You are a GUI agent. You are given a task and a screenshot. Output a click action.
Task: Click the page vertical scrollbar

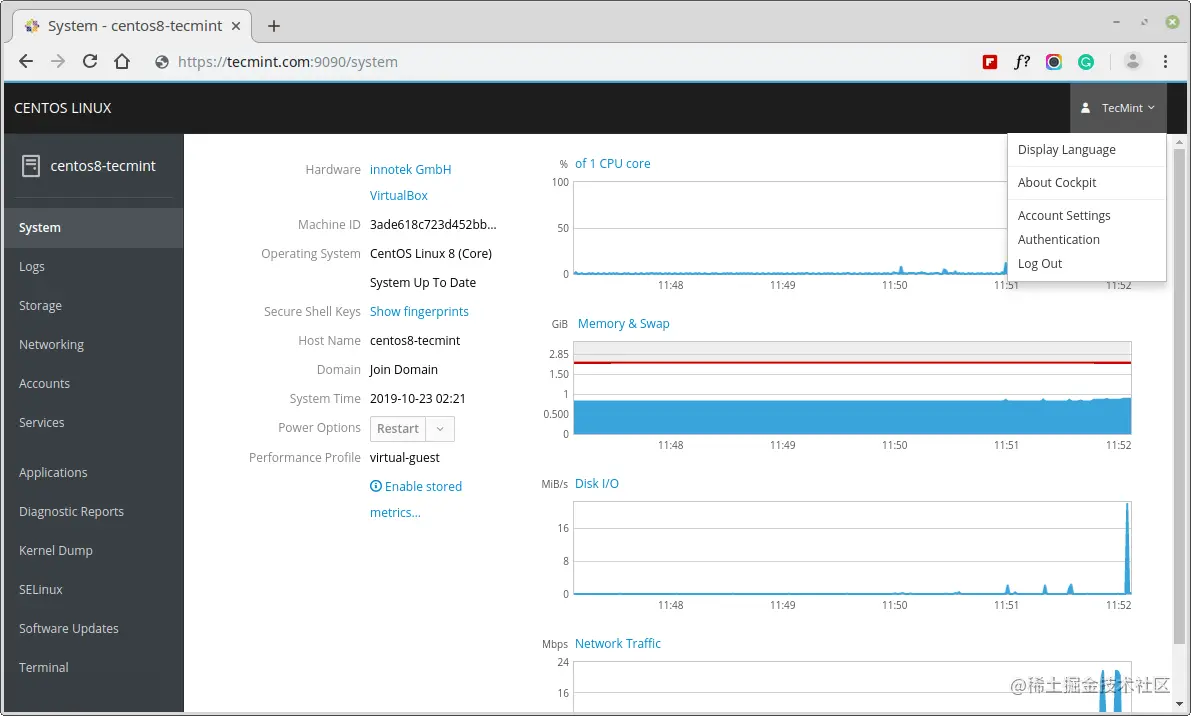[1179, 395]
